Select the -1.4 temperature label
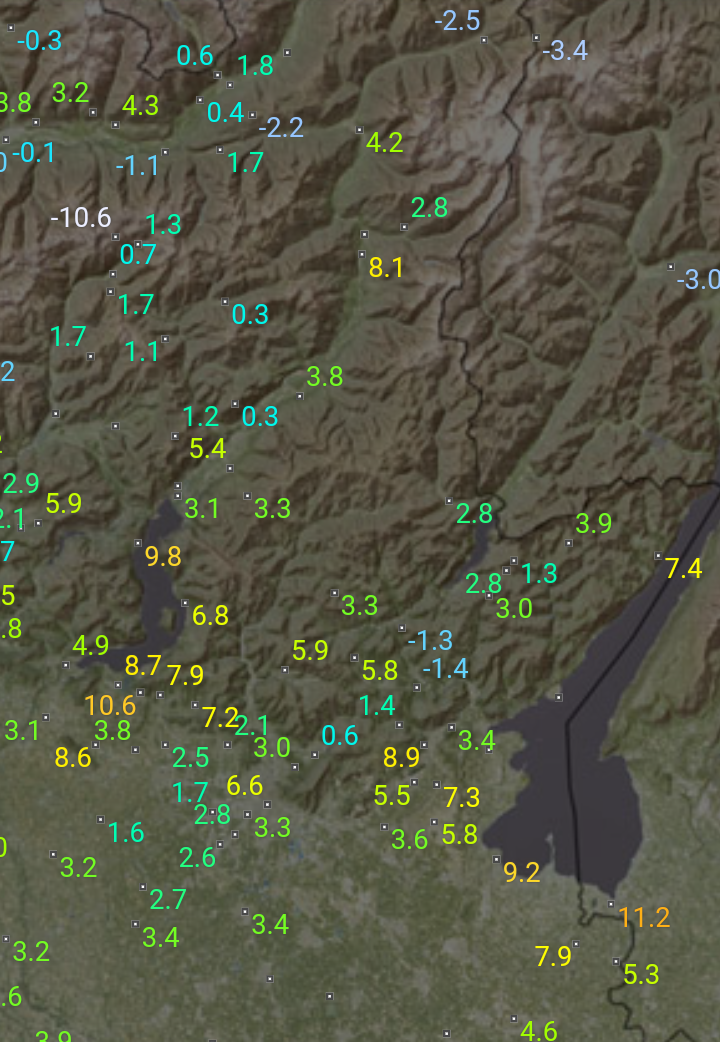This screenshot has width=720, height=1042. (x=445, y=668)
